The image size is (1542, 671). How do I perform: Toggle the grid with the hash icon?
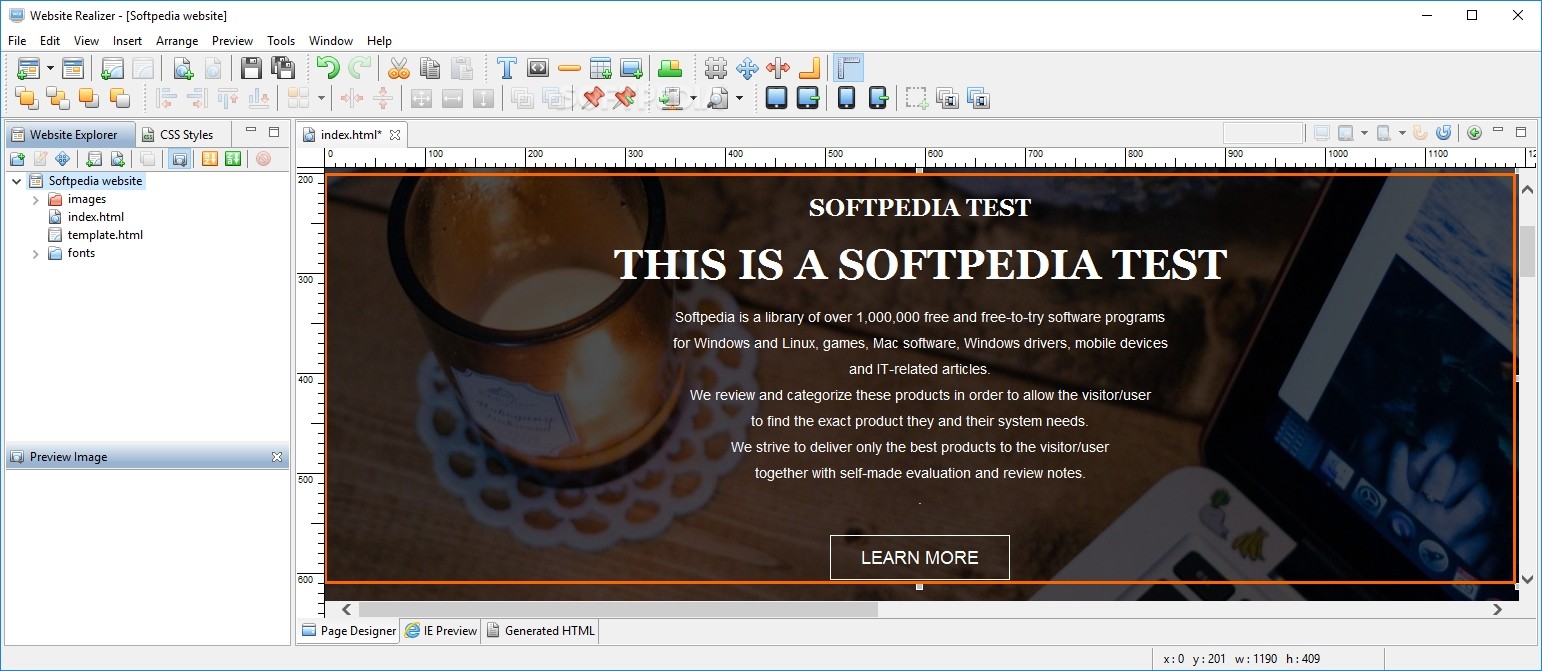[716, 68]
